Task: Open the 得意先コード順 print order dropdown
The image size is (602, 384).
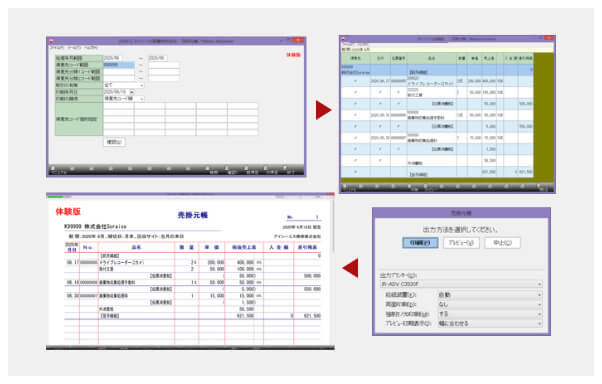Action: pos(124,99)
